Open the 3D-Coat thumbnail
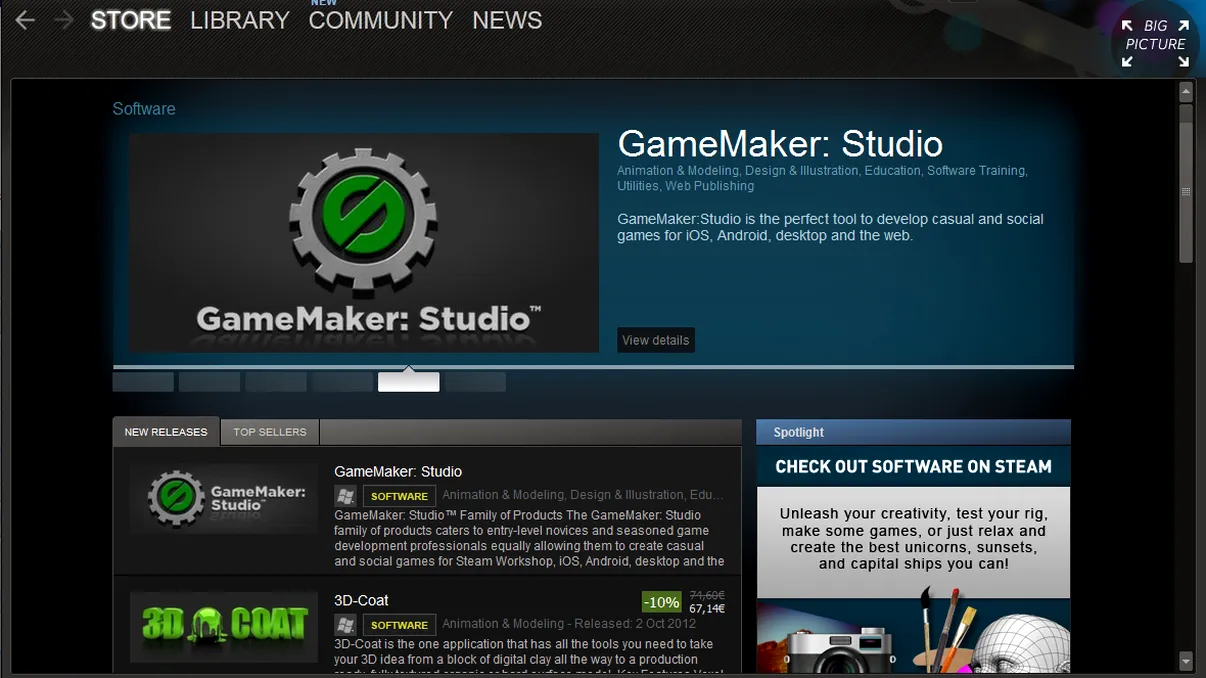Viewport: 1206px width, 678px height. (224, 627)
